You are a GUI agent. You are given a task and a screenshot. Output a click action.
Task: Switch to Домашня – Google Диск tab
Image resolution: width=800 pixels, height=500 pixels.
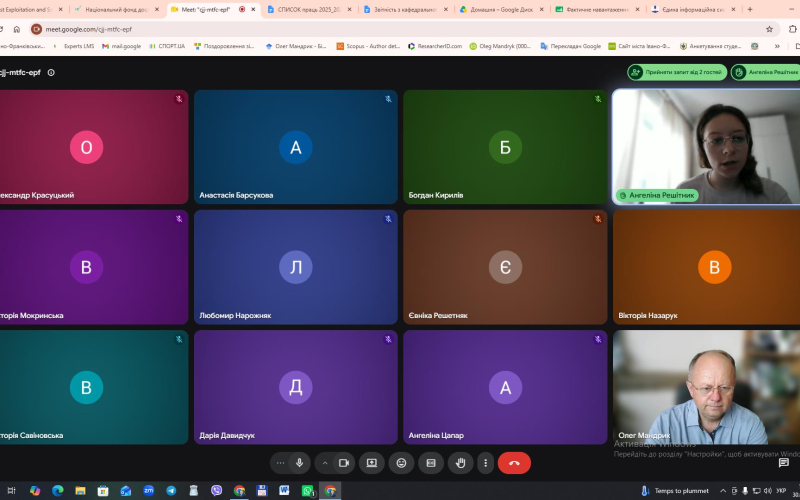(x=502, y=9)
